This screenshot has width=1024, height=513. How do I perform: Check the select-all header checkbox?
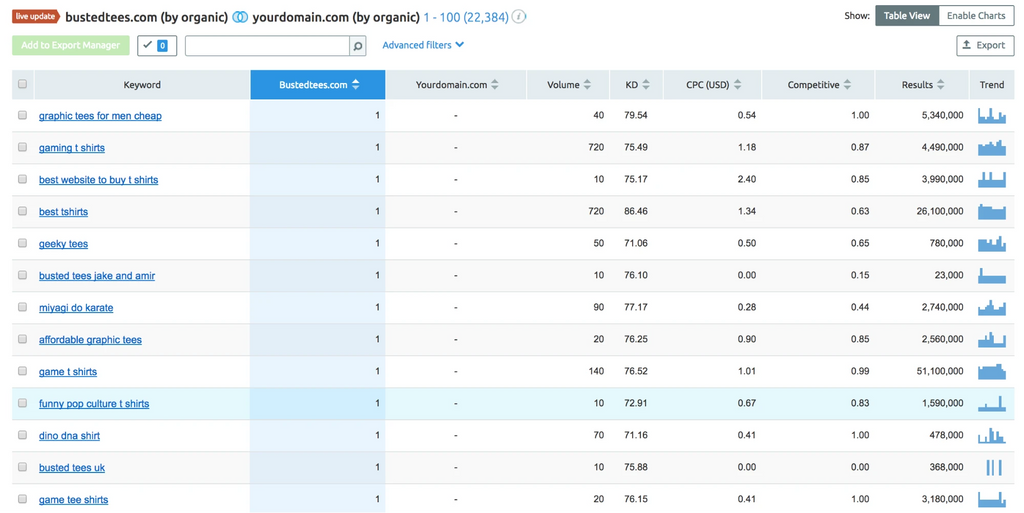23,85
